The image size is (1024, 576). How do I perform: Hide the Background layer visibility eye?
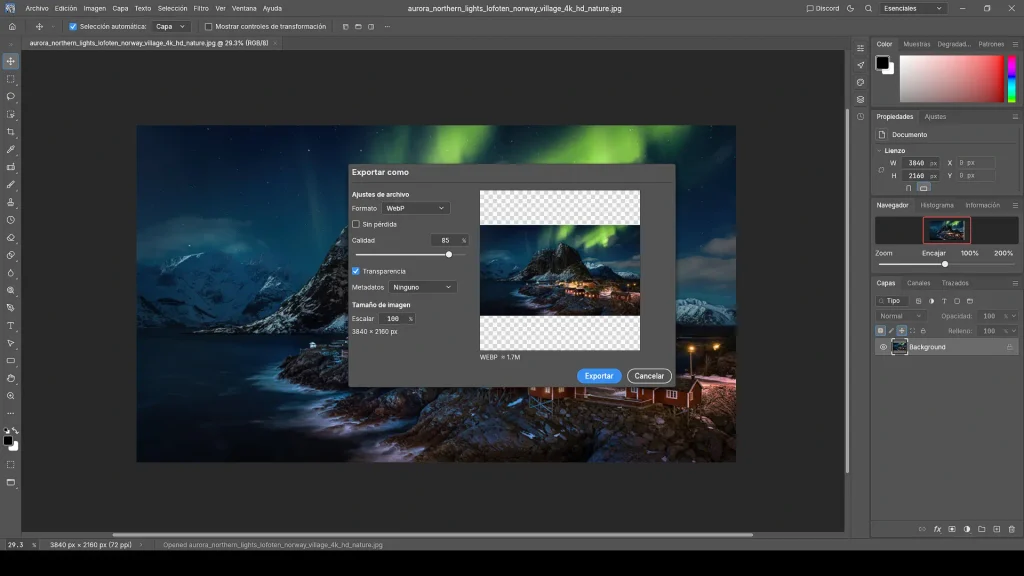[883, 347]
